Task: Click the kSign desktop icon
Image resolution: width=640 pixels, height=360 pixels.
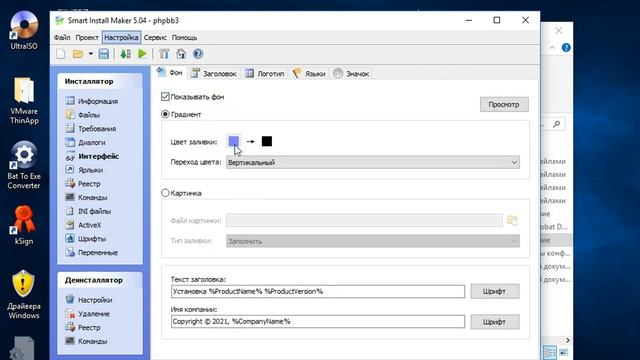Action: [x=24, y=225]
